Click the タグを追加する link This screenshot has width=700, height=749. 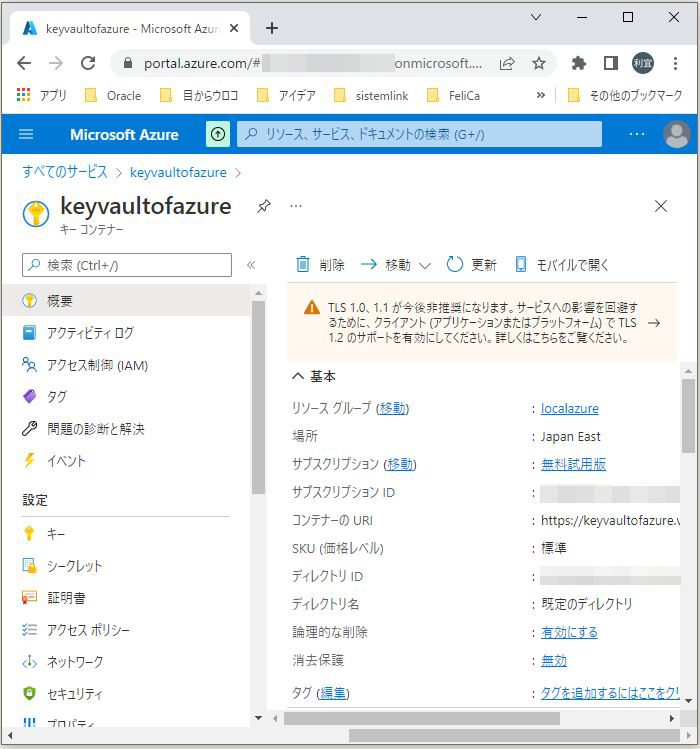click(610, 693)
